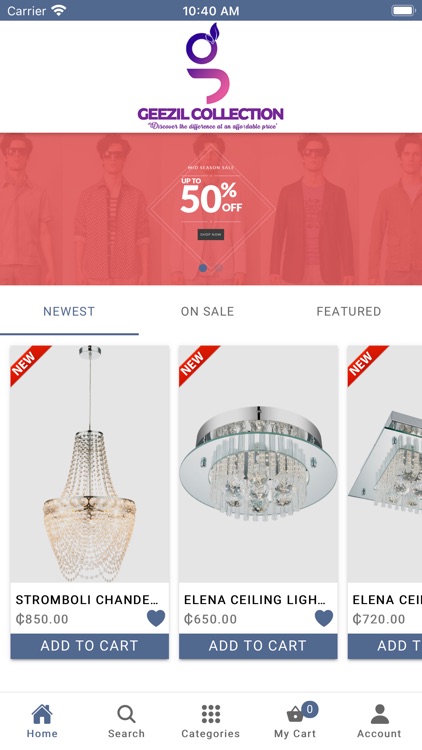The image size is (422, 750).
Task: Open the Home tab icon
Action: tap(42, 714)
